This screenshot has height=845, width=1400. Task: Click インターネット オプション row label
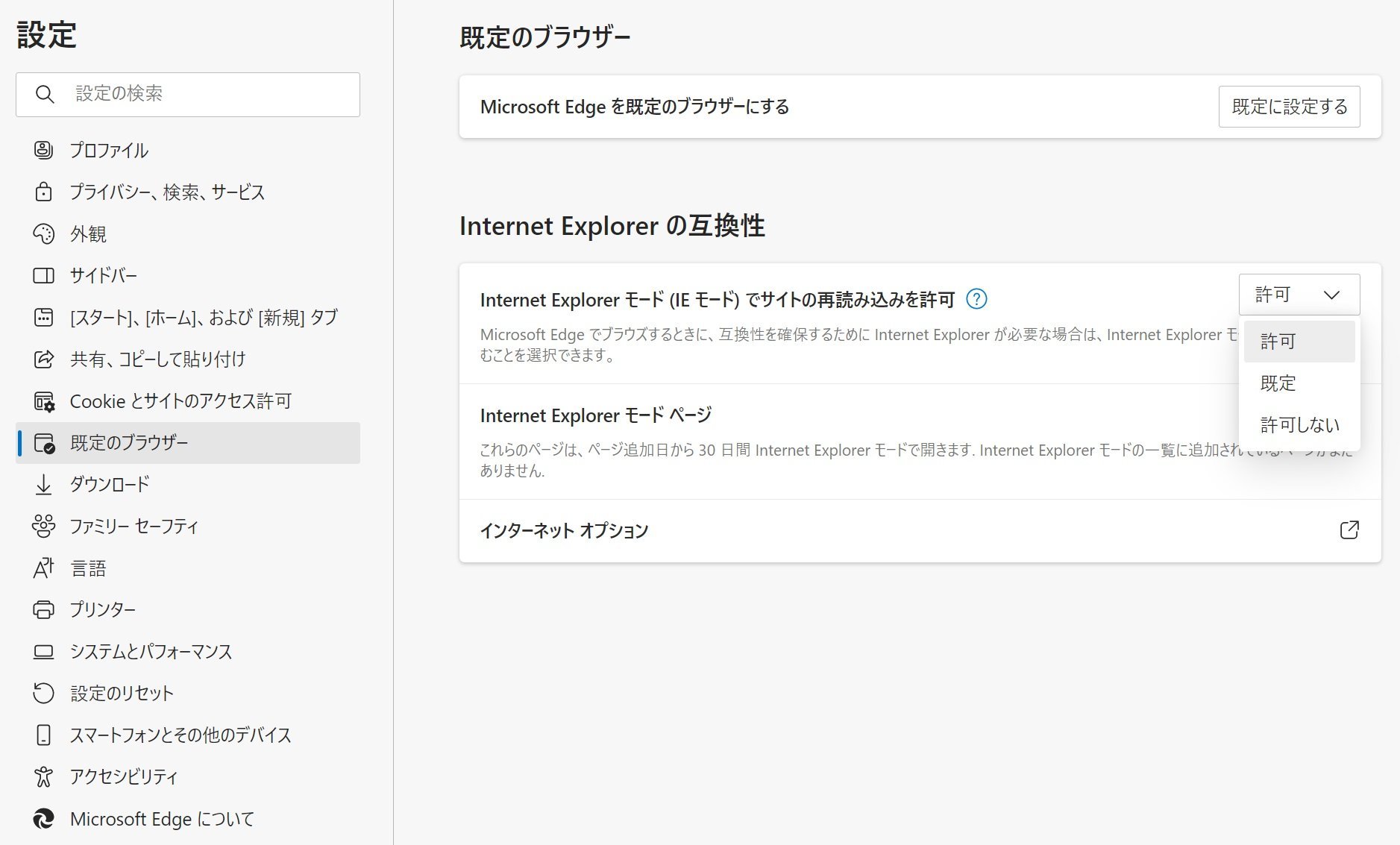[565, 530]
